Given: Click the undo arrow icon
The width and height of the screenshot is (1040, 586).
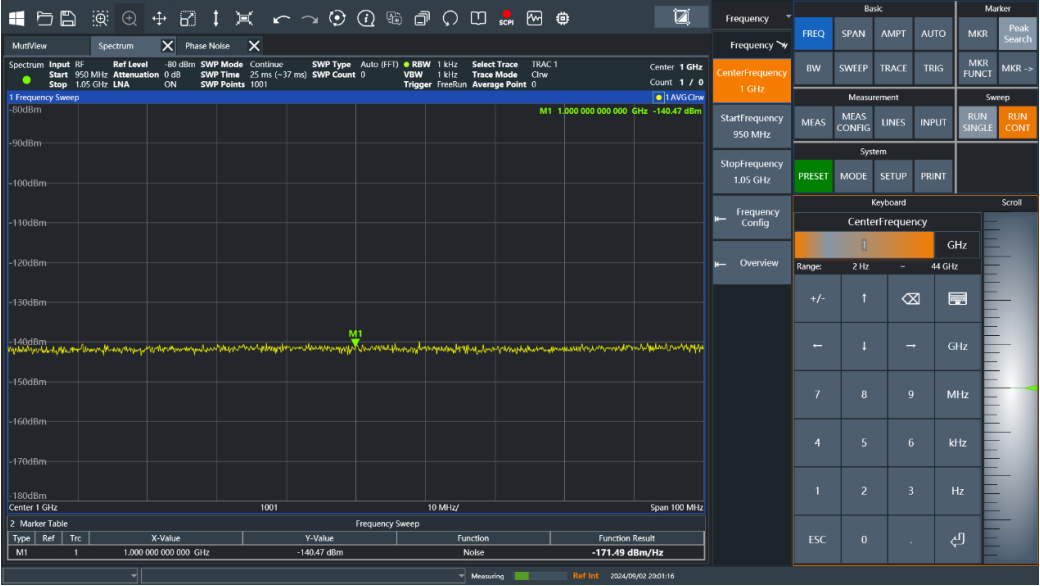Looking at the screenshot, I should pyautogui.click(x=281, y=19).
